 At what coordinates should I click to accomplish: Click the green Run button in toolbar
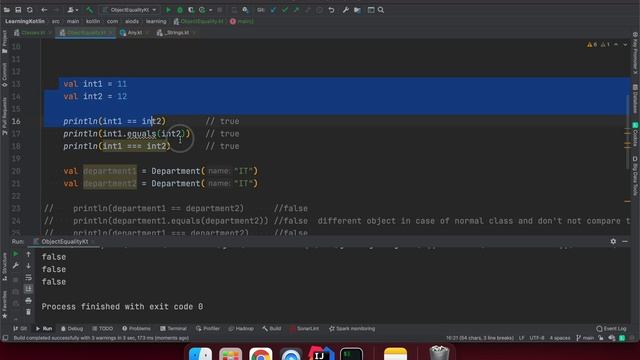pyautogui.click(x=168, y=10)
